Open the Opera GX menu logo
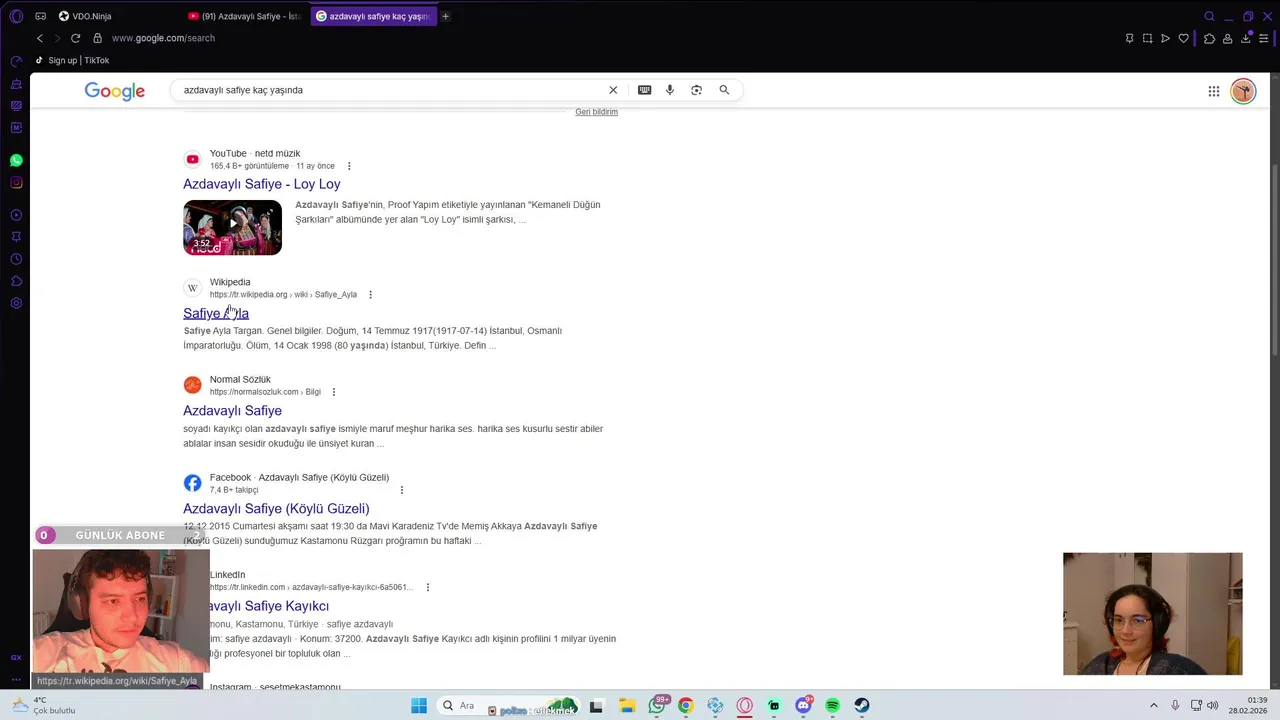The image size is (1280, 720). tap(16, 16)
